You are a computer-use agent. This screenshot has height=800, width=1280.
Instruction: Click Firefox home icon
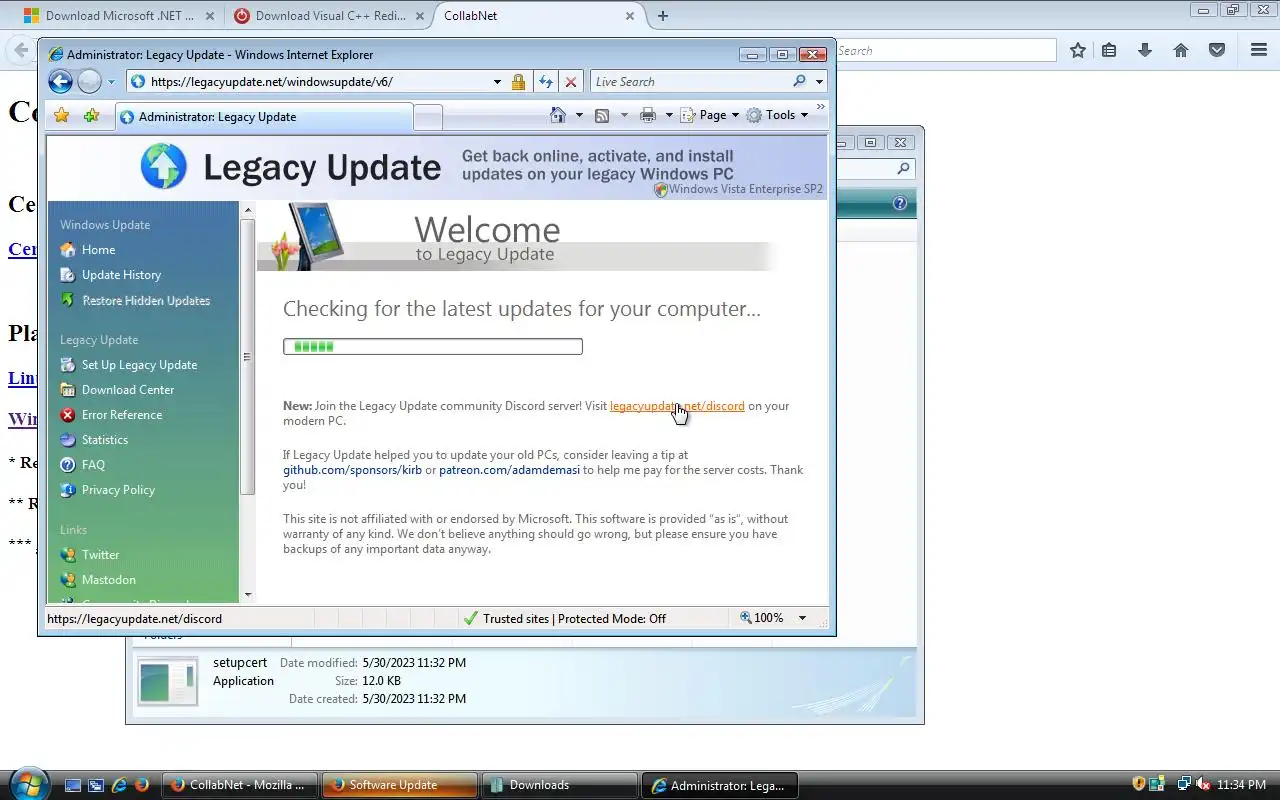coord(1181,50)
